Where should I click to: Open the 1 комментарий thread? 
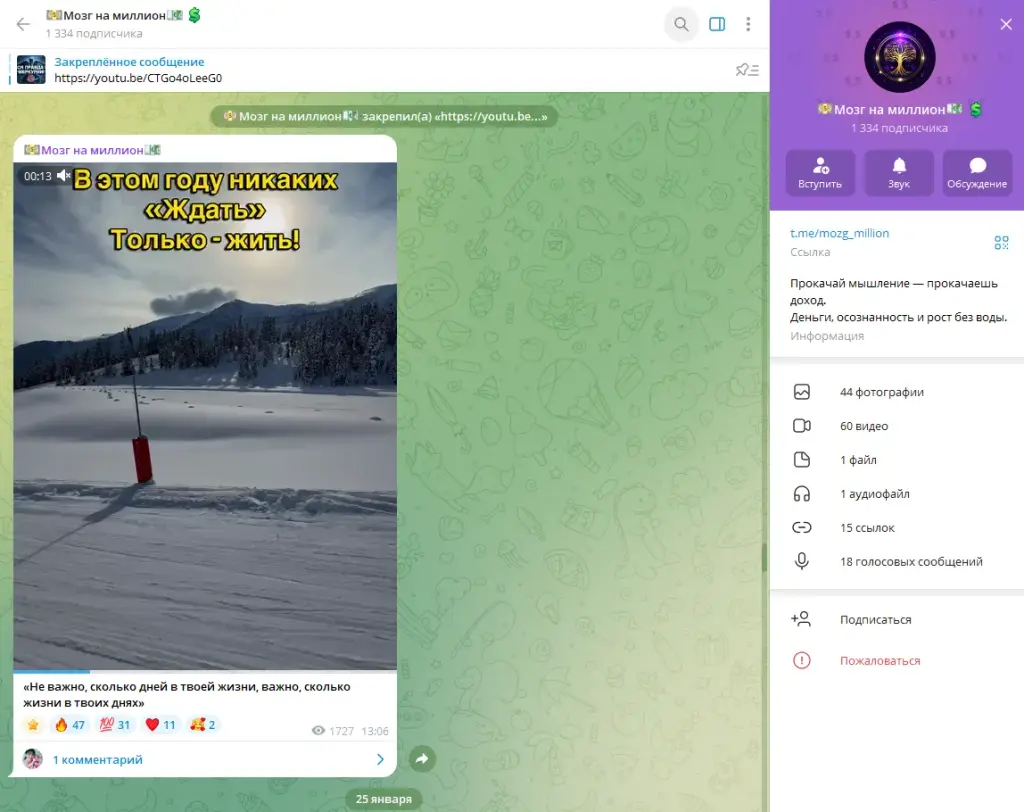tap(97, 759)
